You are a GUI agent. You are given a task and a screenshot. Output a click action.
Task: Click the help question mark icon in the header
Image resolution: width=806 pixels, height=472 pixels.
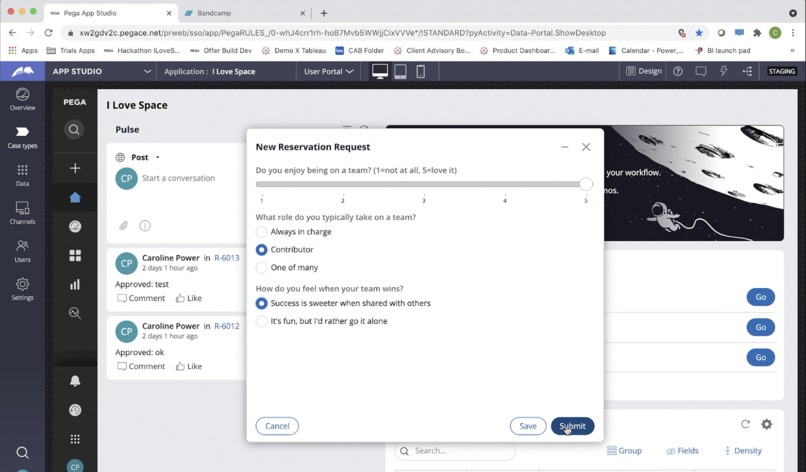pyautogui.click(x=678, y=71)
